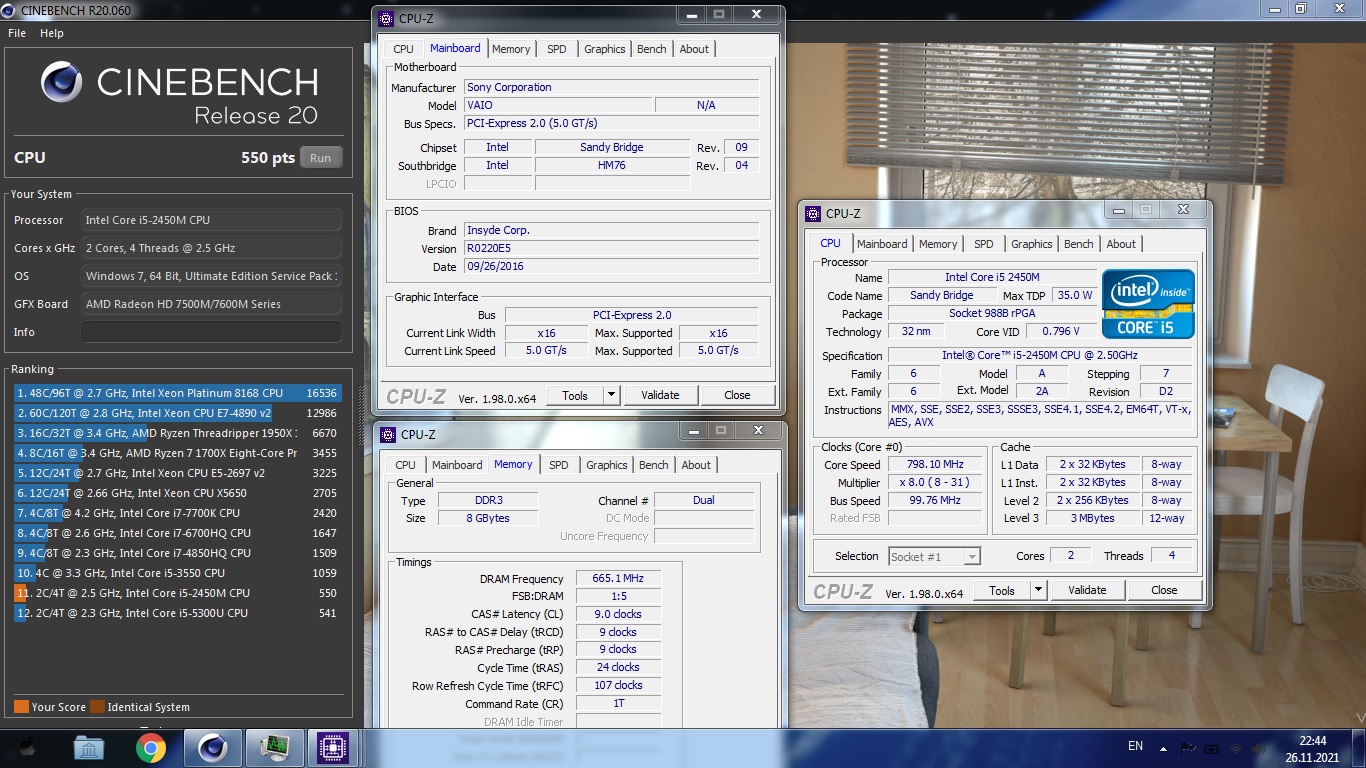Open the Help menu in Cinebench
The height and width of the screenshot is (768, 1366).
pyautogui.click(x=52, y=33)
